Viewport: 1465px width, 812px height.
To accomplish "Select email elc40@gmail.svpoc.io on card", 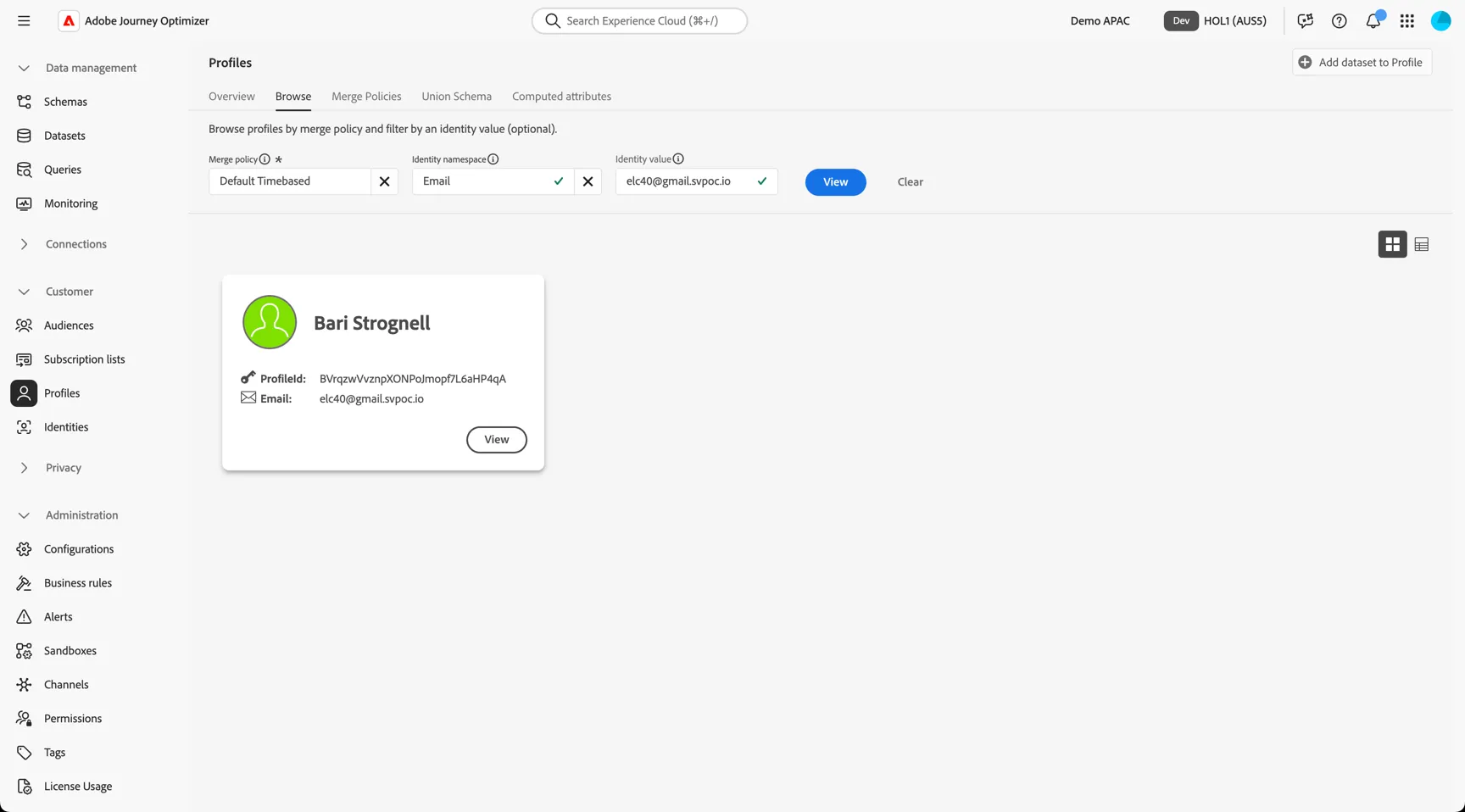I will click(371, 398).
